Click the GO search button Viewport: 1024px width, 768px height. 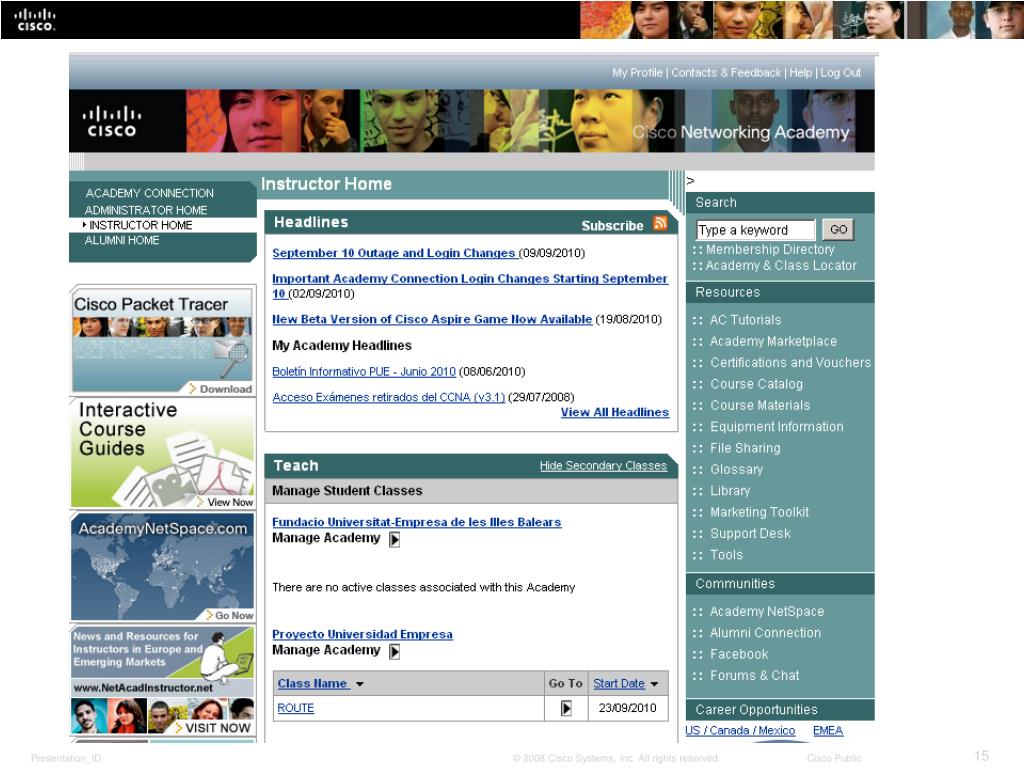pos(838,230)
